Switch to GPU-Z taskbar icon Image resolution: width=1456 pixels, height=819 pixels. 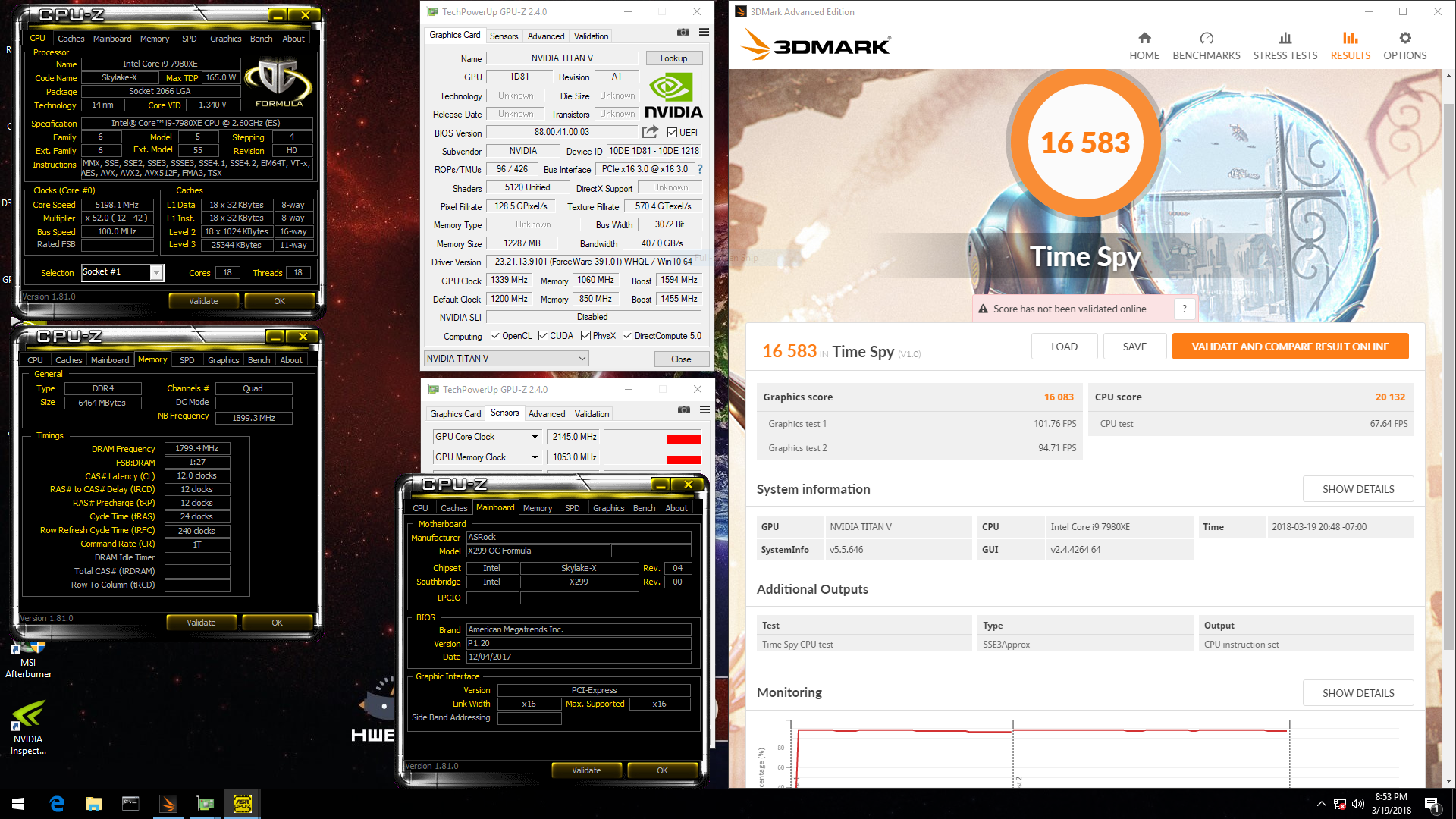[206, 804]
